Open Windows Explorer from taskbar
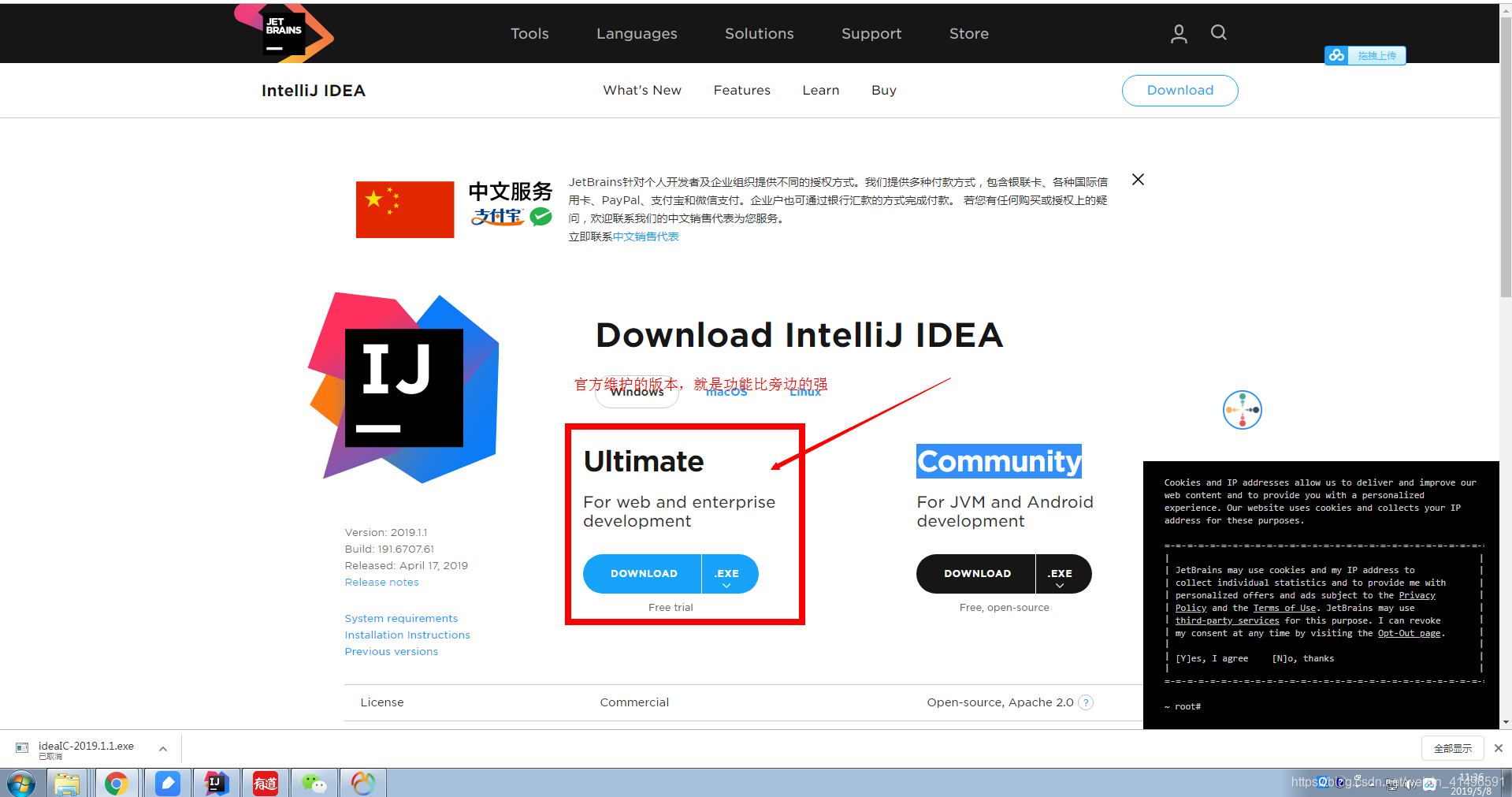 [67, 784]
